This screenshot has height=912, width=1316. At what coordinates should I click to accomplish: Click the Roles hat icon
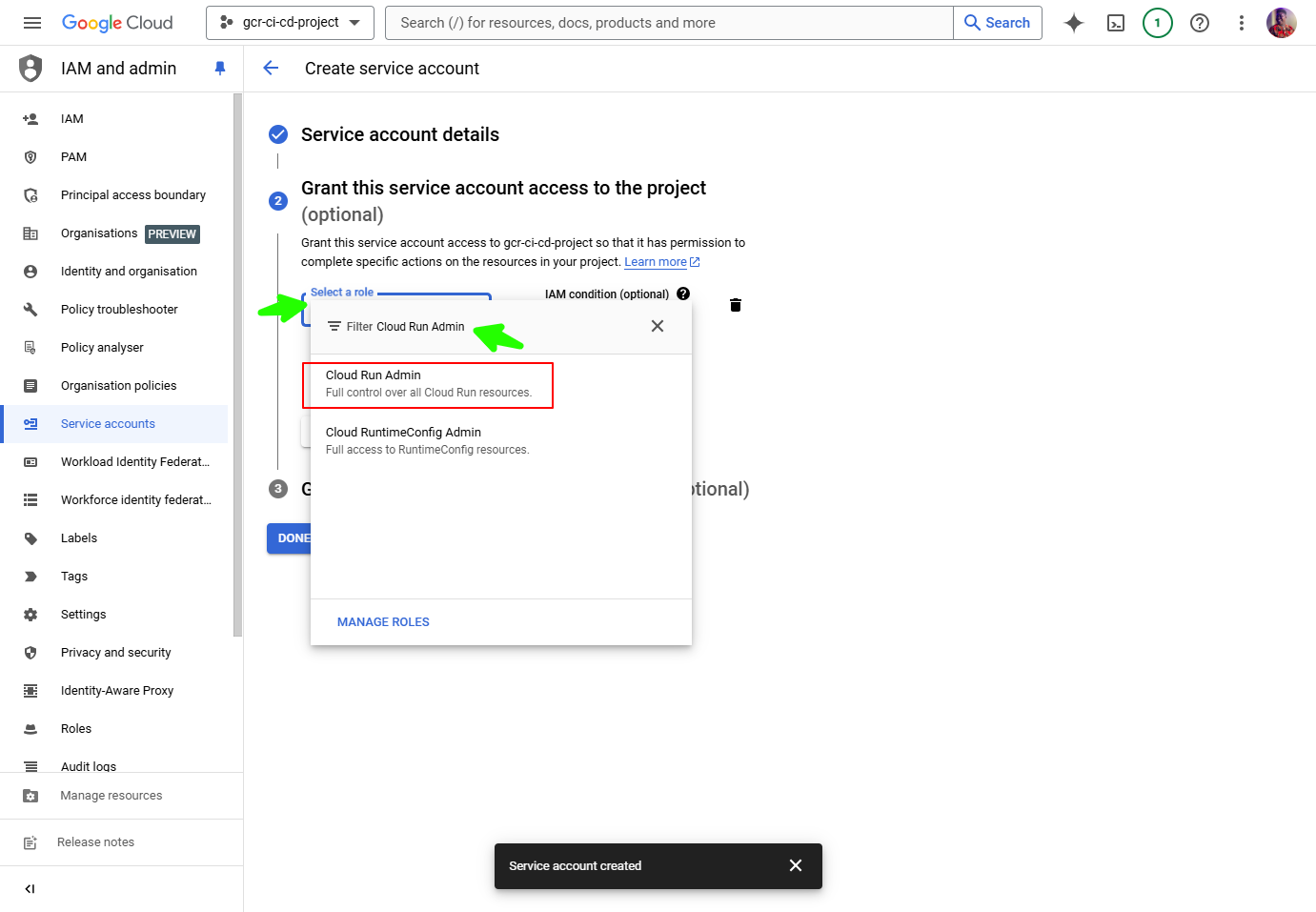coord(30,729)
